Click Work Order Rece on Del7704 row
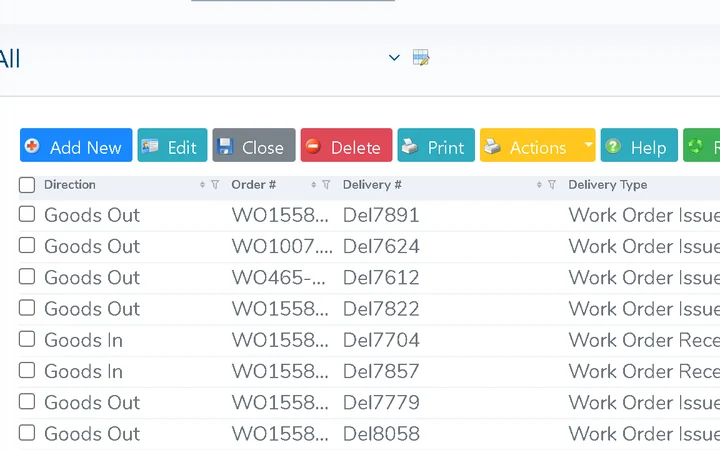 tap(644, 340)
